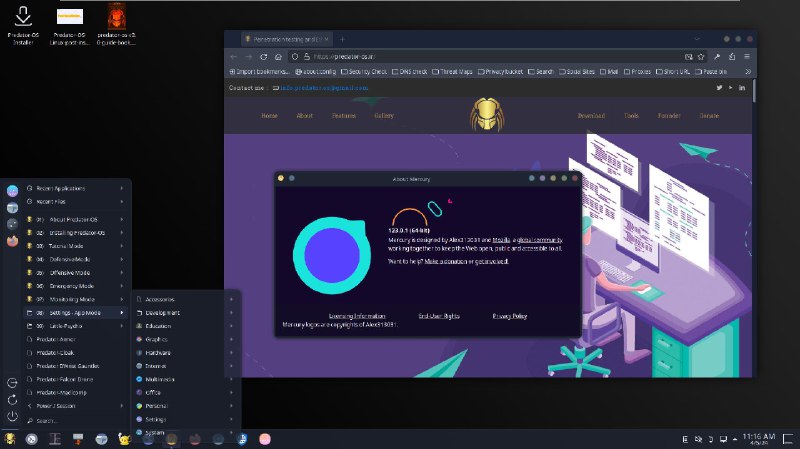Click Download in the website navigation
800x449 pixels.
591,116
